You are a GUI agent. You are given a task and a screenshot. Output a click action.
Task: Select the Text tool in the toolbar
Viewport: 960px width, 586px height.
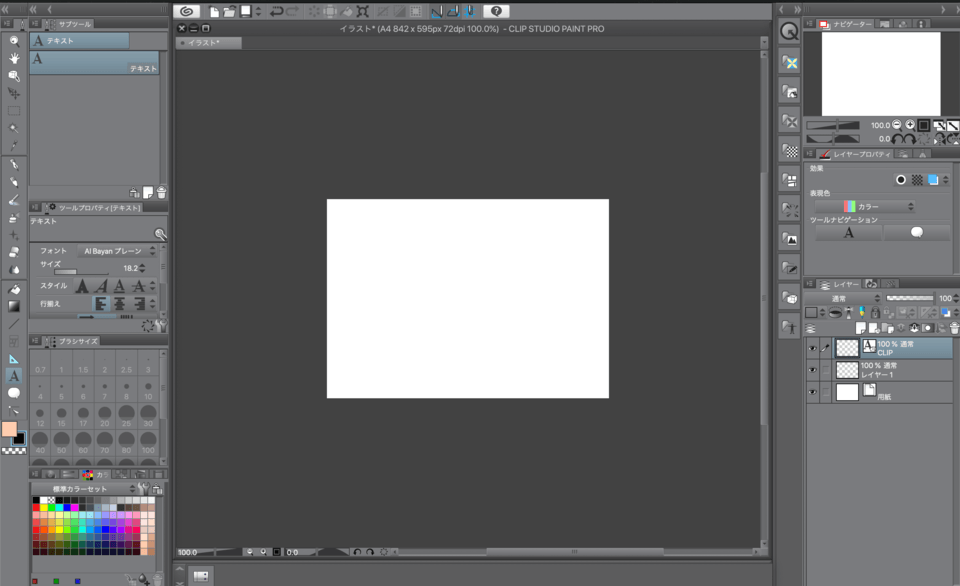(x=14, y=376)
